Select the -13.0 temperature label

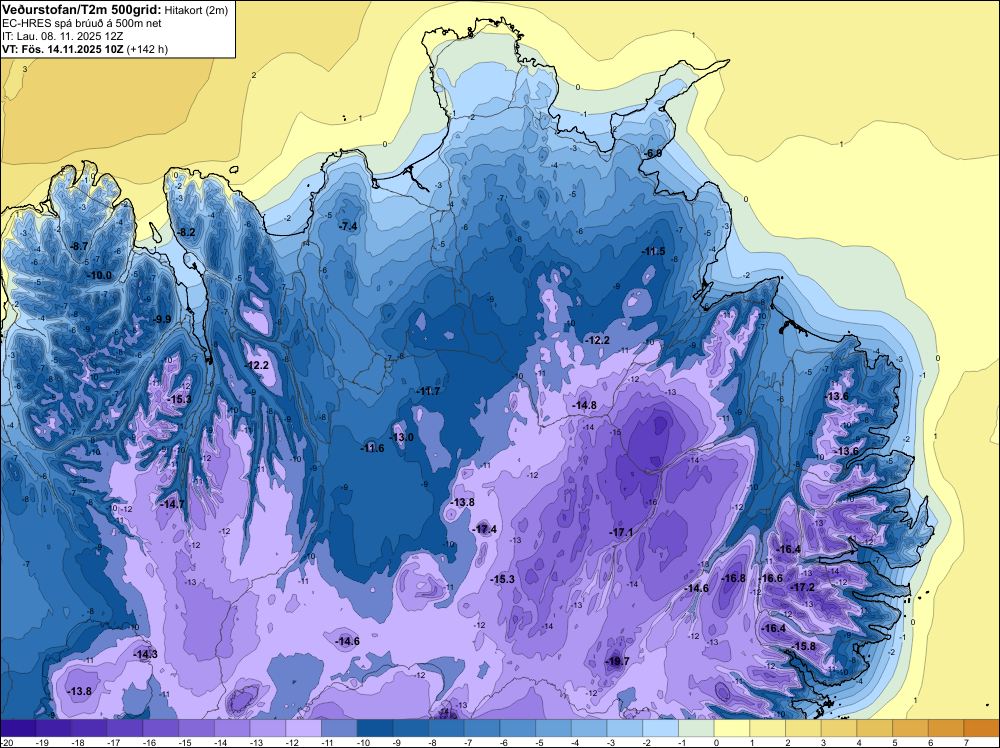(x=402, y=437)
